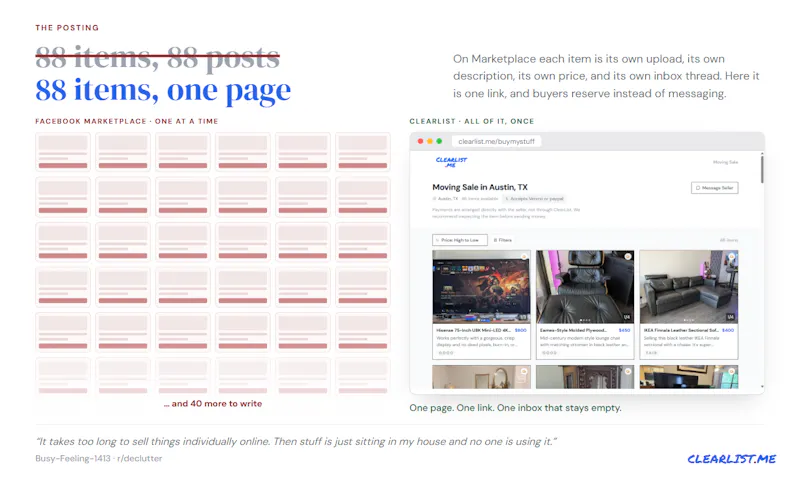Click the italic 'It takes too long' quote

click(296, 441)
